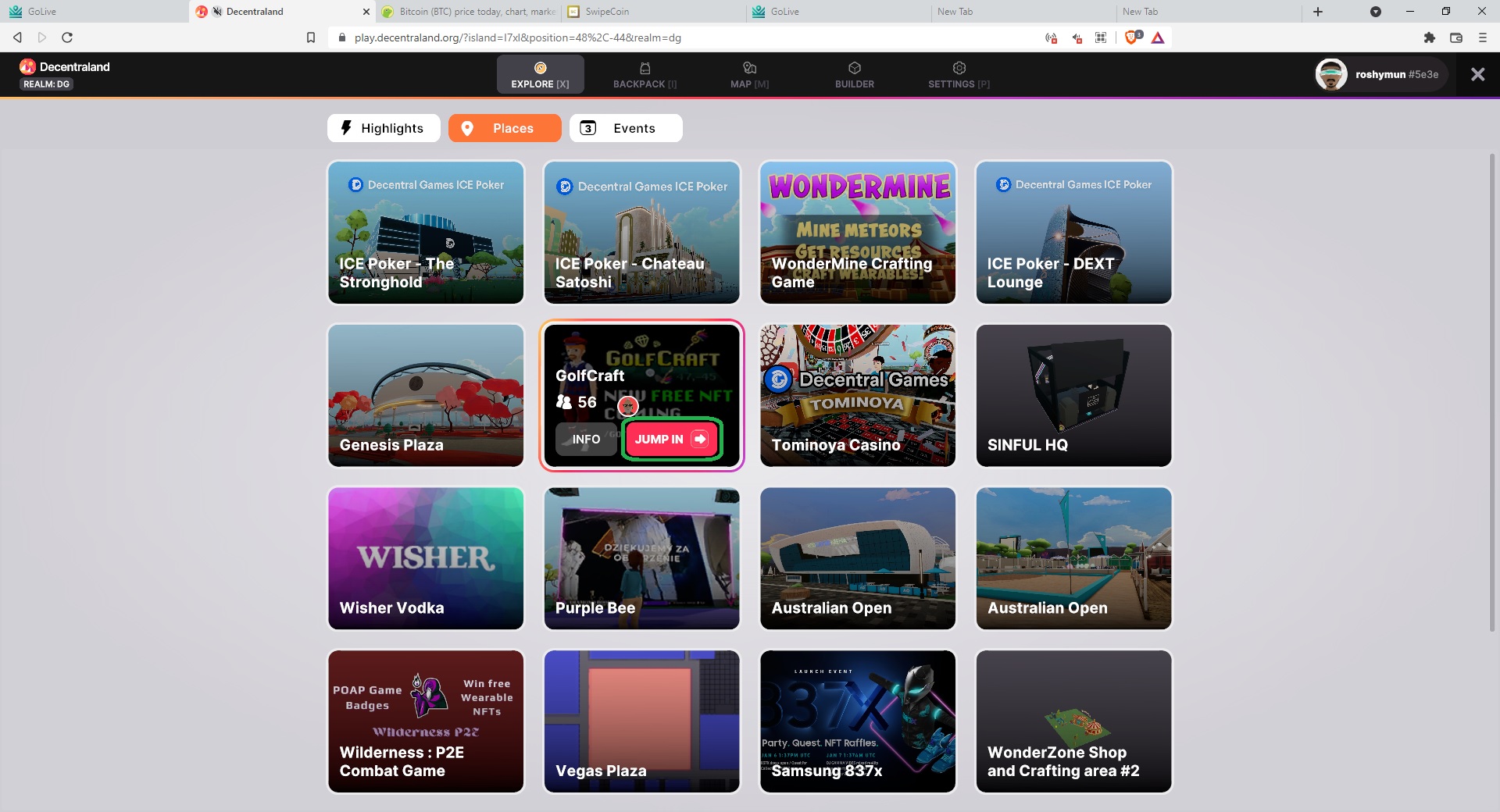
Task: Click the Places pin icon
Action: [x=467, y=128]
